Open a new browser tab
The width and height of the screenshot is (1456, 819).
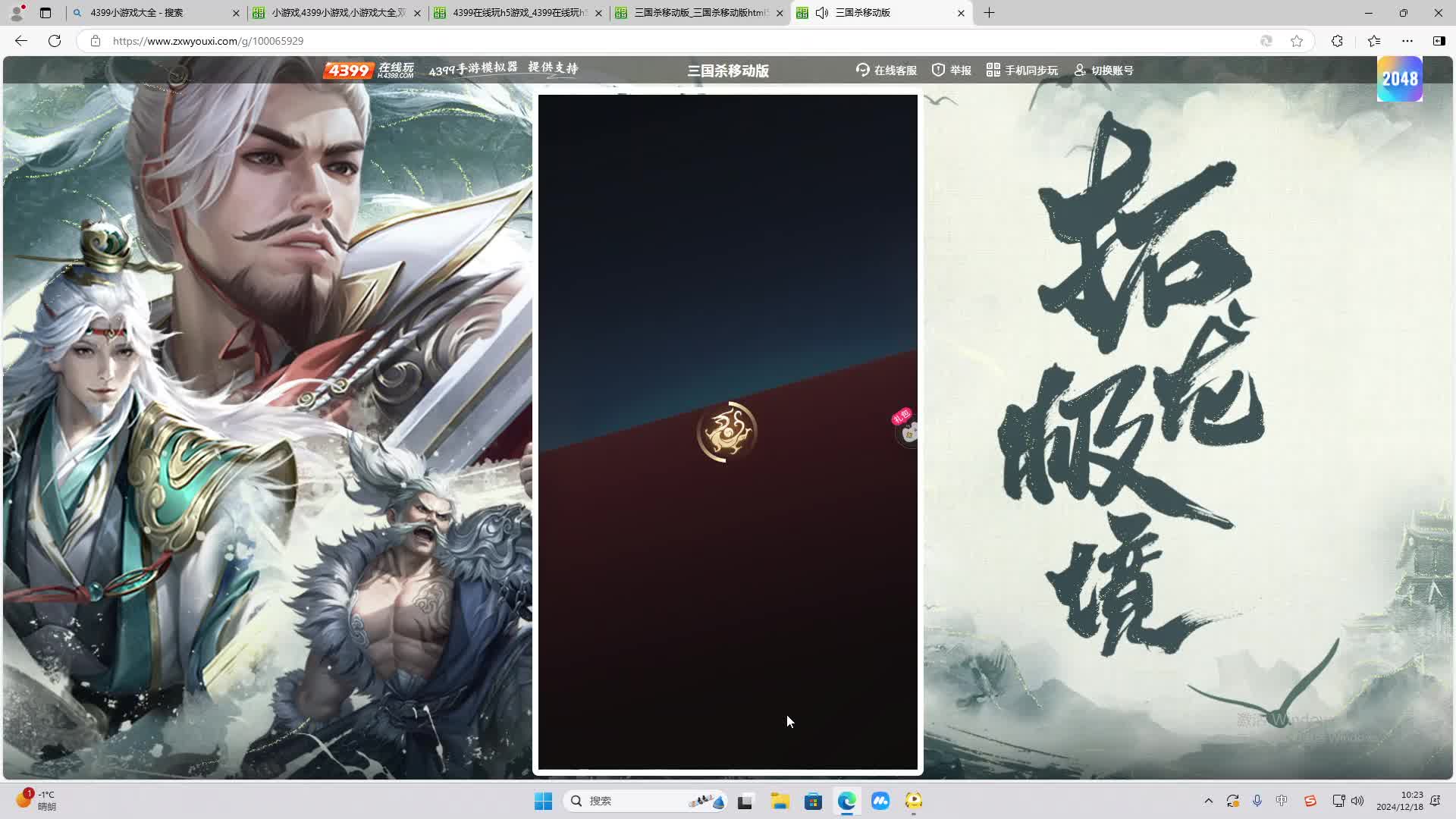(989, 13)
